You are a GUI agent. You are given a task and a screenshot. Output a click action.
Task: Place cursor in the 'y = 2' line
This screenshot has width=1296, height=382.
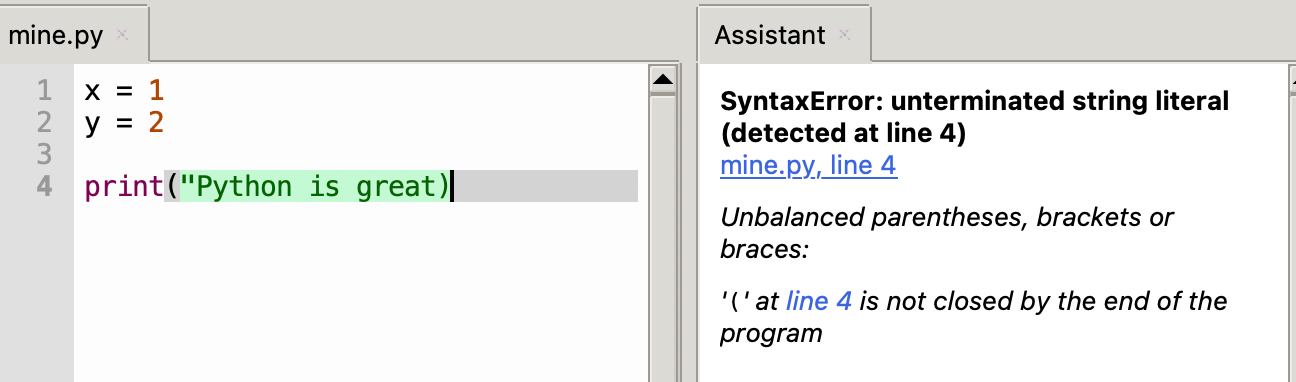coord(124,123)
